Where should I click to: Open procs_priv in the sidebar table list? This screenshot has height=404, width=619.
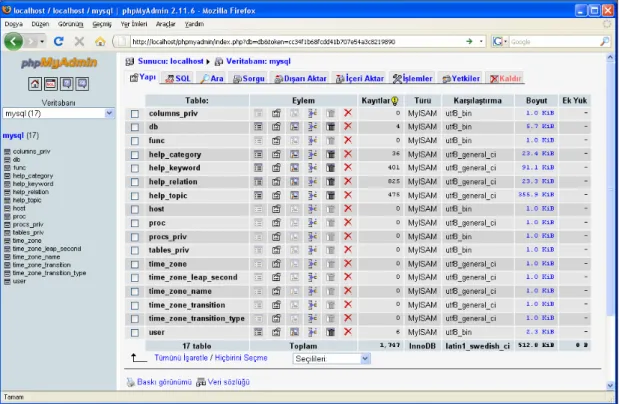(28, 224)
